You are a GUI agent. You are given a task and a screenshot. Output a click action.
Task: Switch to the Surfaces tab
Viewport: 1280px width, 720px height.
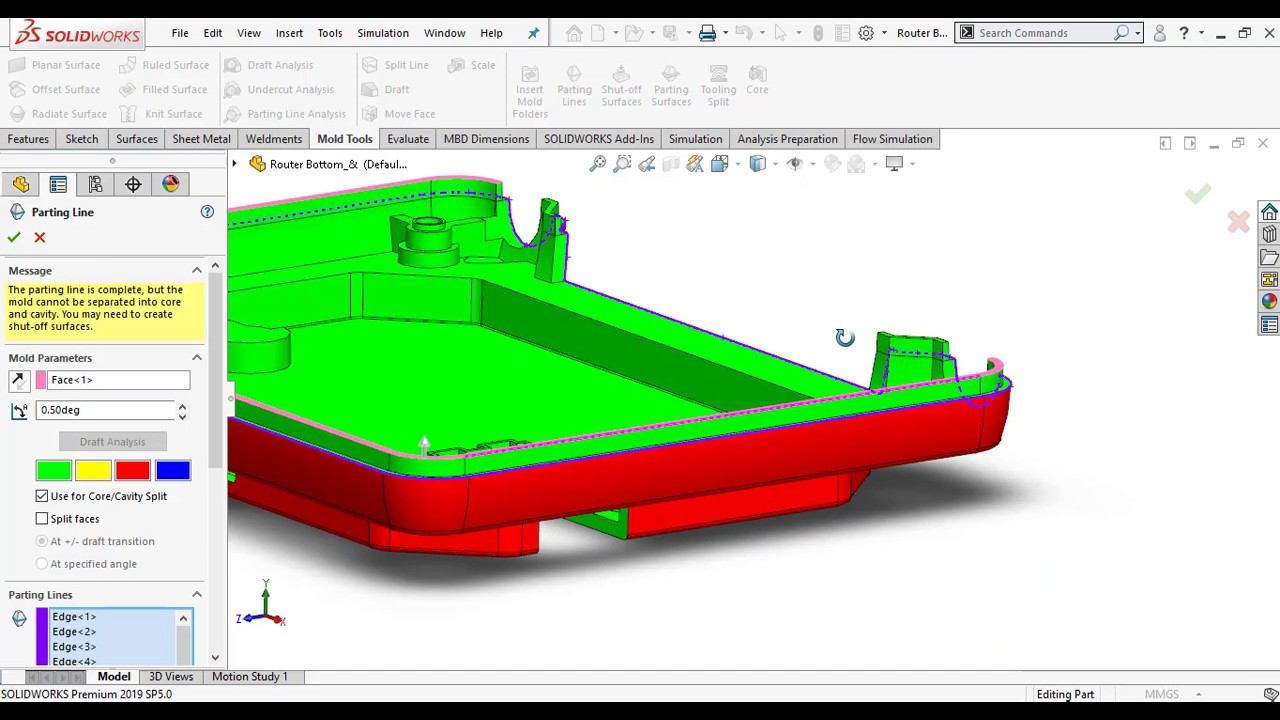(x=137, y=139)
